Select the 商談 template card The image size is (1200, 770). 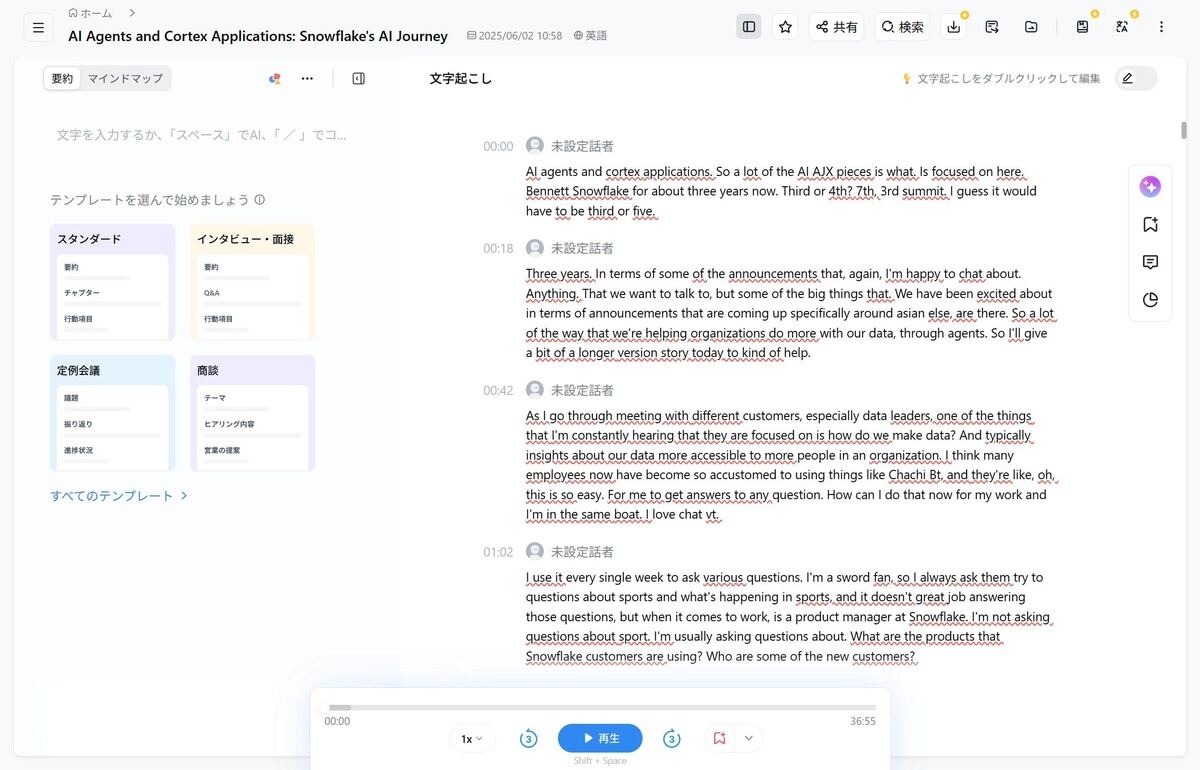coord(252,413)
